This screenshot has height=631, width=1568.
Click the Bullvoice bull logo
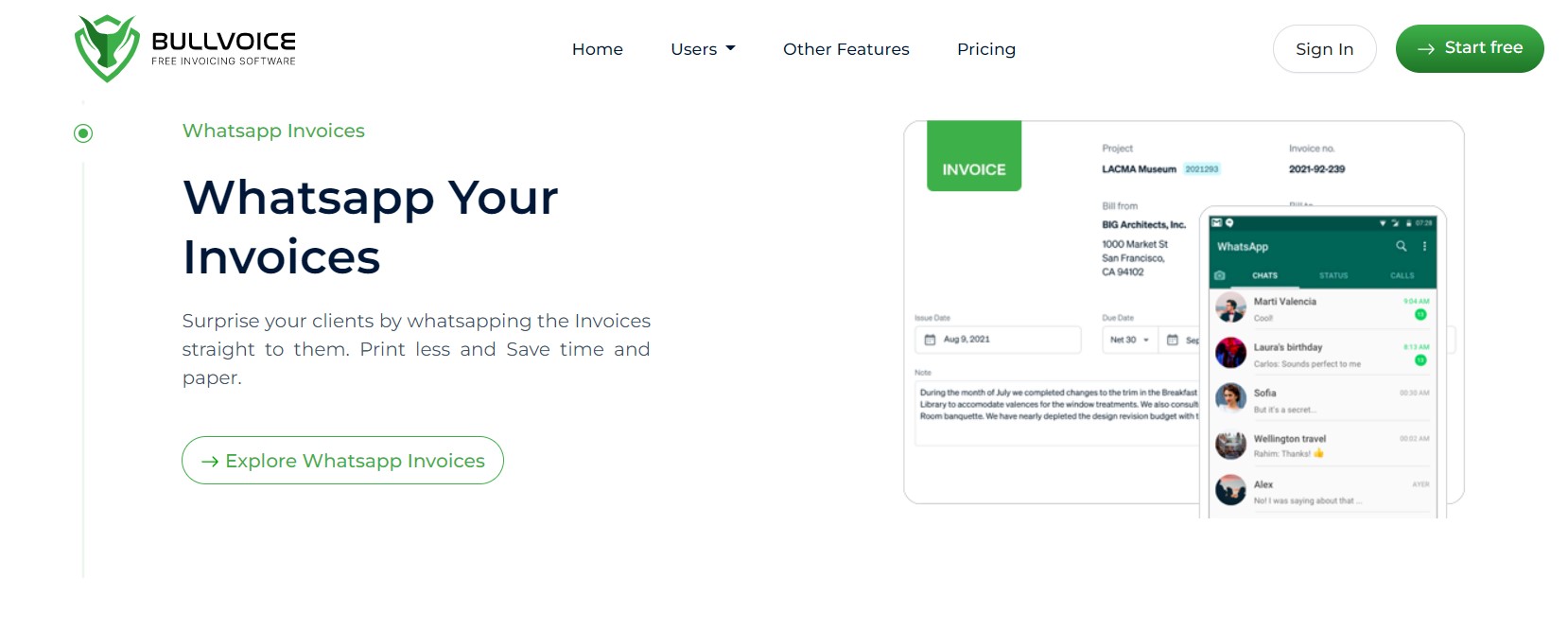tap(105, 45)
